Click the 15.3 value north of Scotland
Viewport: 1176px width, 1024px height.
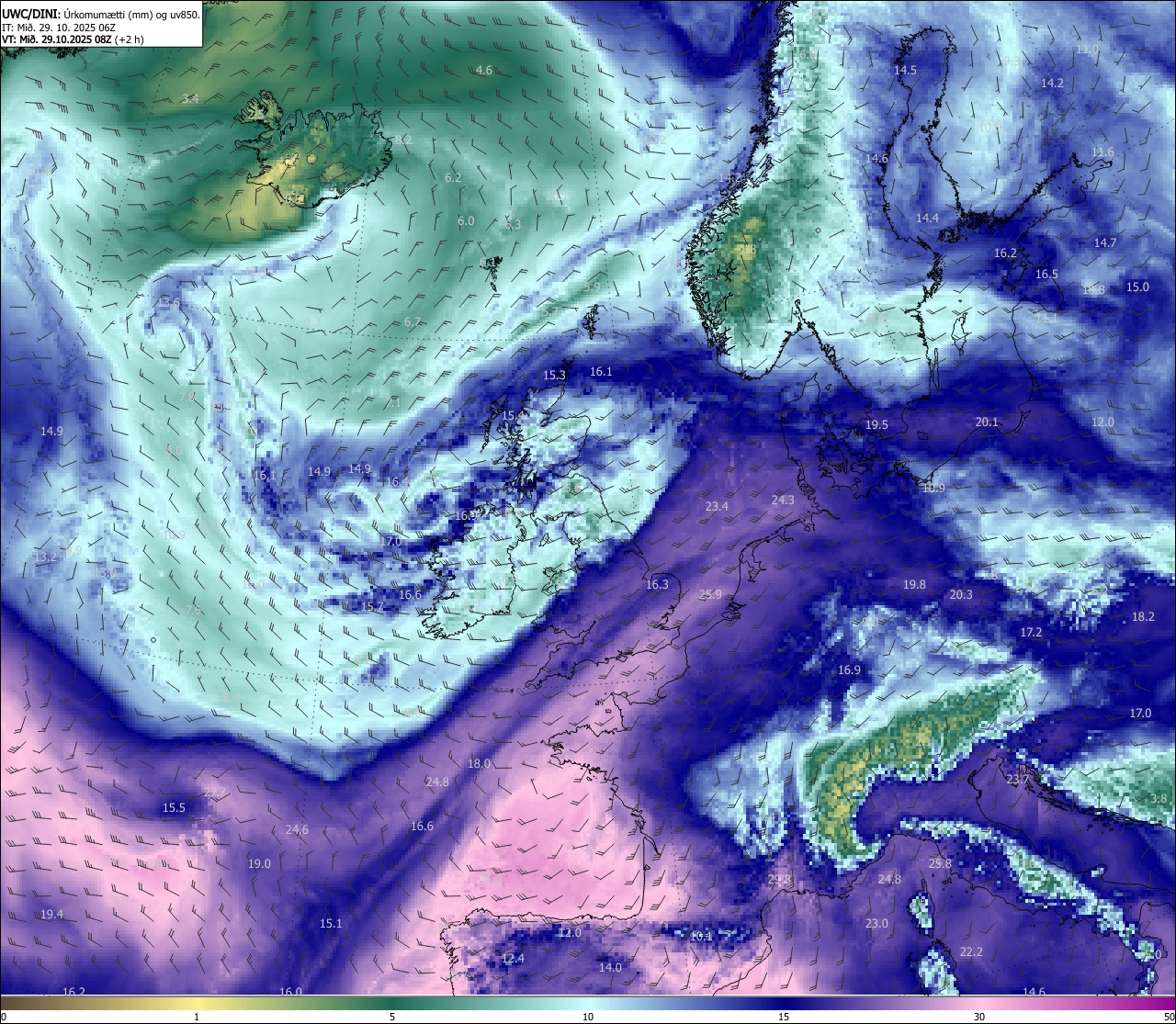tap(554, 376)
